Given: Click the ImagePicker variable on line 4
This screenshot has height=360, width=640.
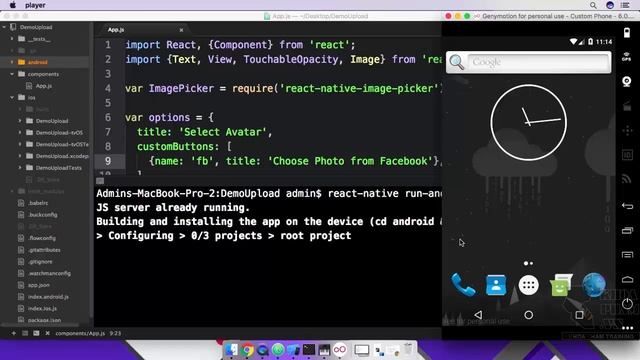Looking at the screenshot, I should pos(181,88).
